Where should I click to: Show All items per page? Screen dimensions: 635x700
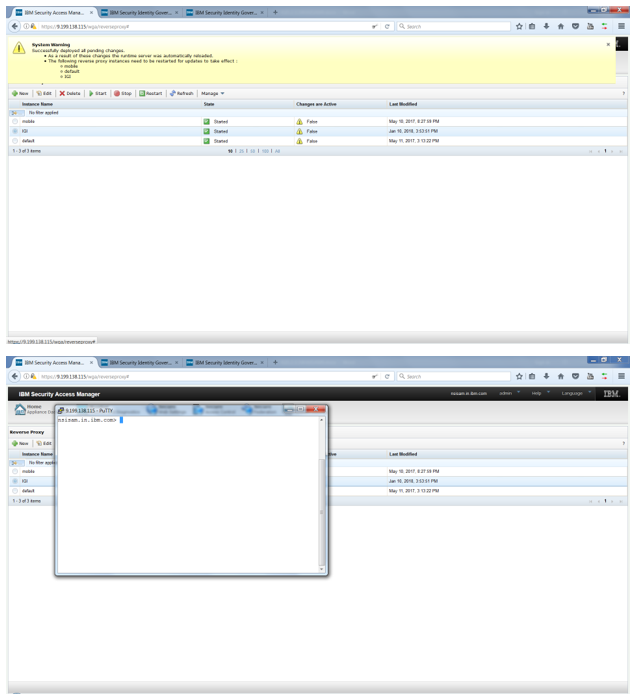pos(277,151)
